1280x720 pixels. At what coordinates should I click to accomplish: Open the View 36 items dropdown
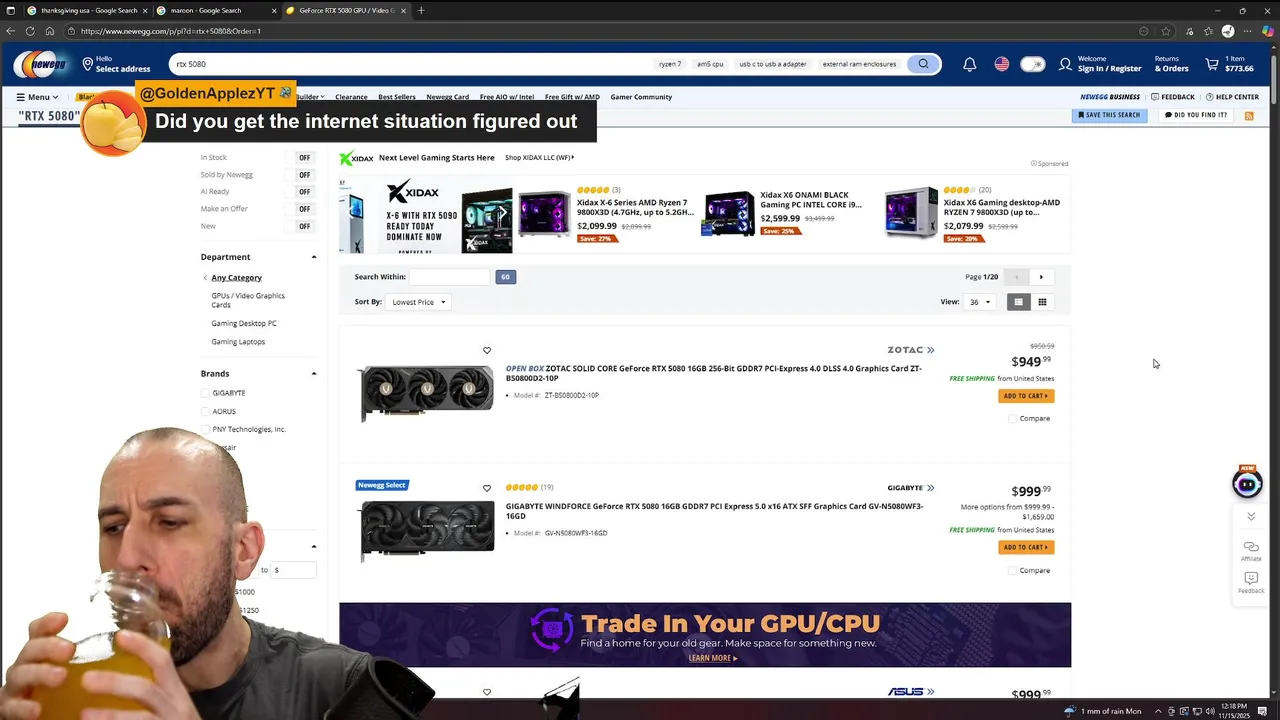tap(979, 302)
